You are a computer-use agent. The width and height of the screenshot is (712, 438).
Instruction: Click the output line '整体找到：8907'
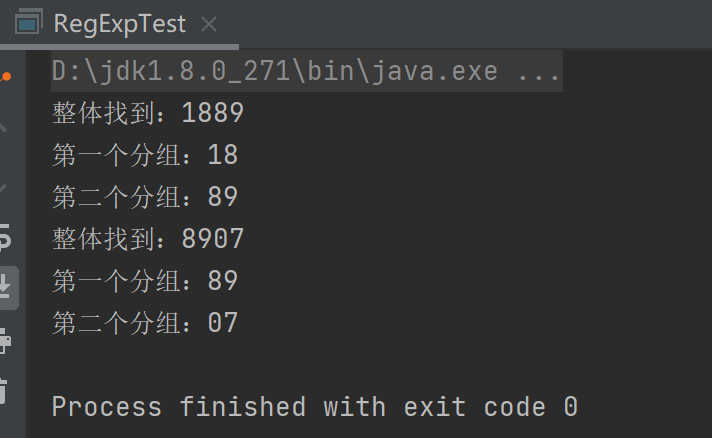click(148, 239)
